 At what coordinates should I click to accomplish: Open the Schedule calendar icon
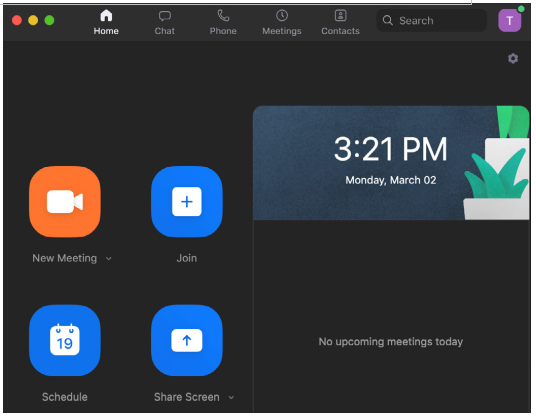[x=65, y=341]
